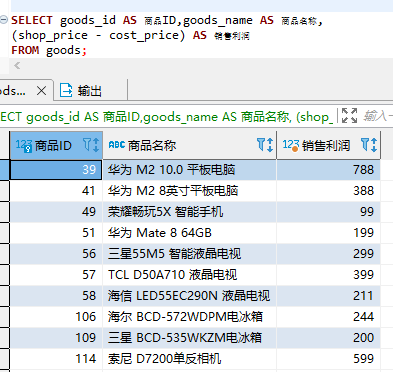
Task: Select cell TCL D50A710 液晶电视
Action: 189,275
